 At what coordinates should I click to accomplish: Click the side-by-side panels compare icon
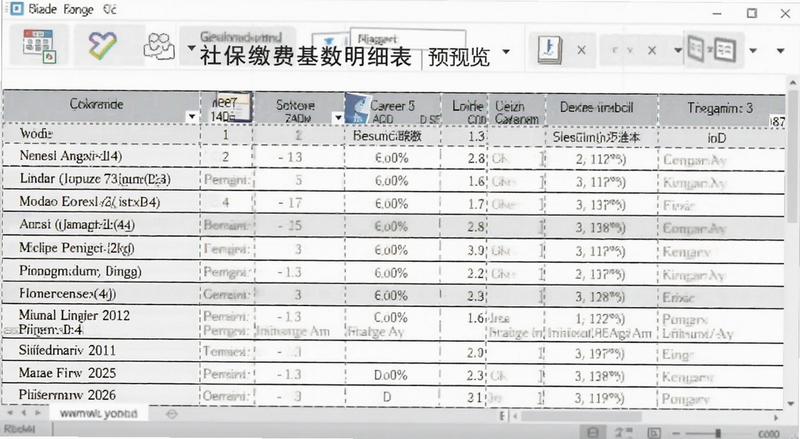click(712, 50)
